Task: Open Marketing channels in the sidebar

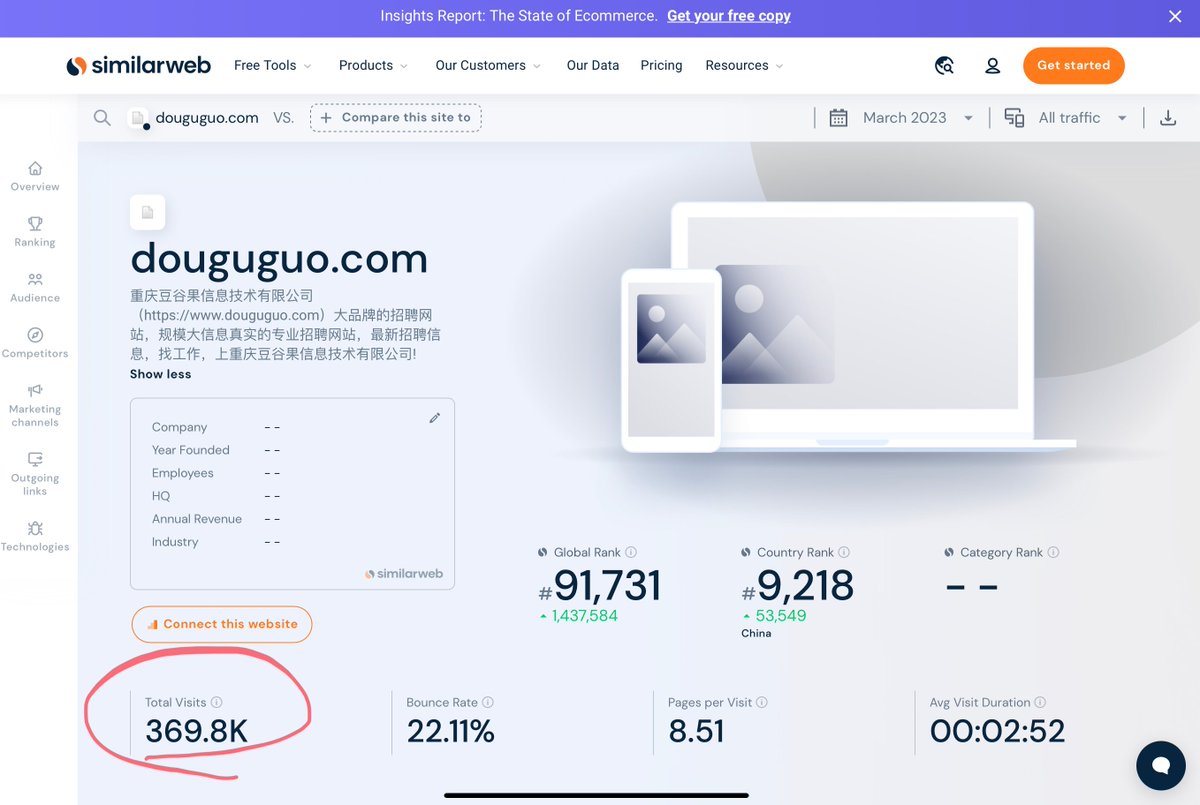Action: tap(35, 405)
